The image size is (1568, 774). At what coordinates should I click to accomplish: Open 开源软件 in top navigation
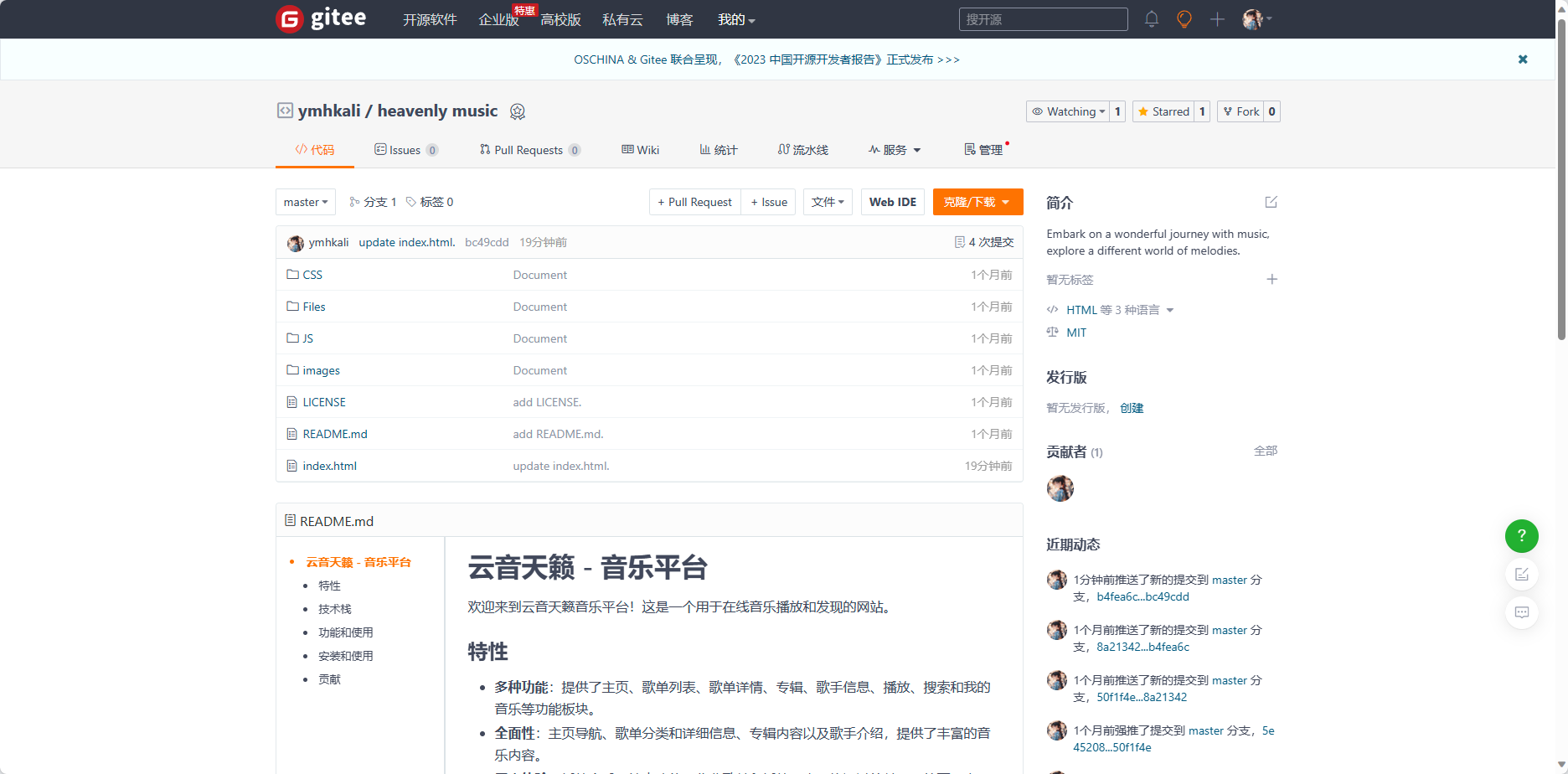pos(430,19)
